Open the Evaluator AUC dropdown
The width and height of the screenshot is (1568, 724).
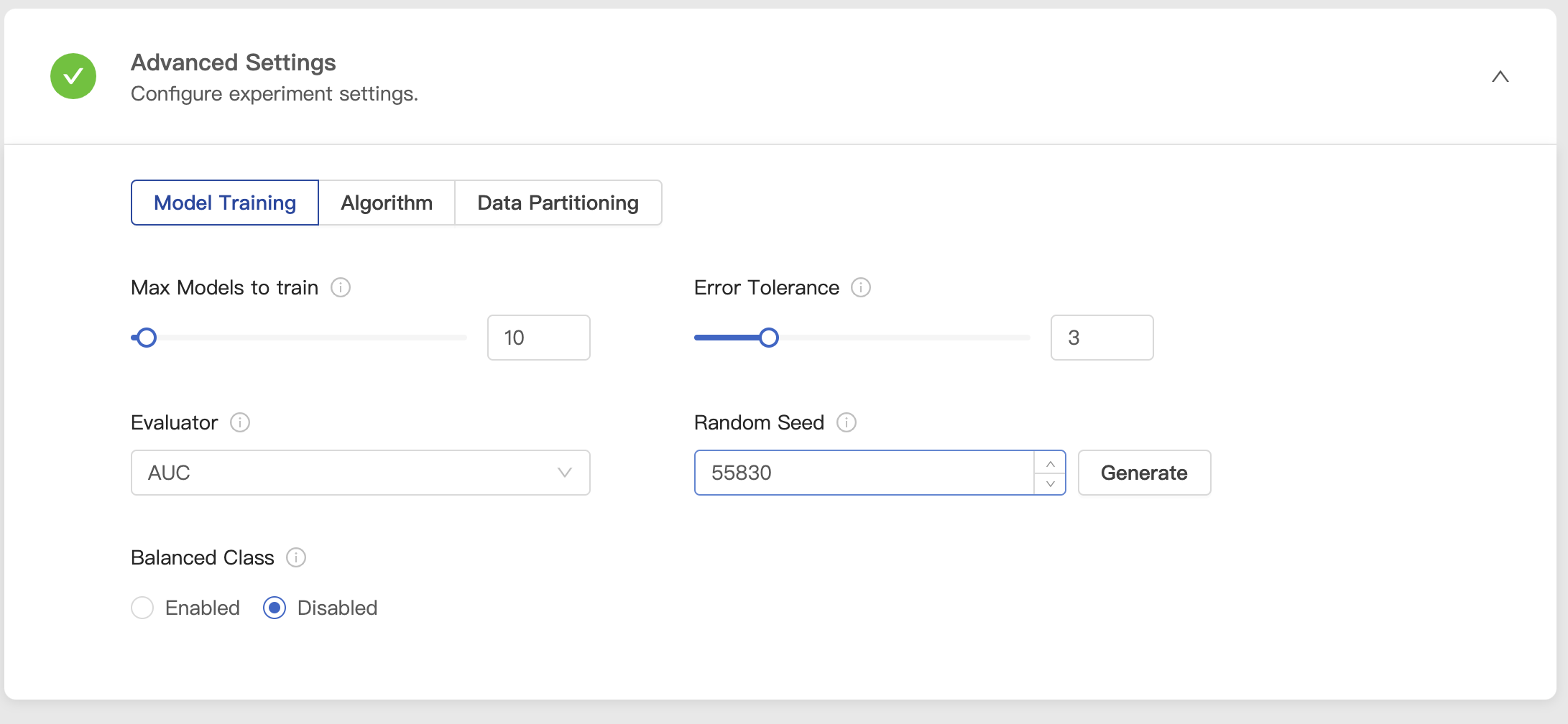360,473
